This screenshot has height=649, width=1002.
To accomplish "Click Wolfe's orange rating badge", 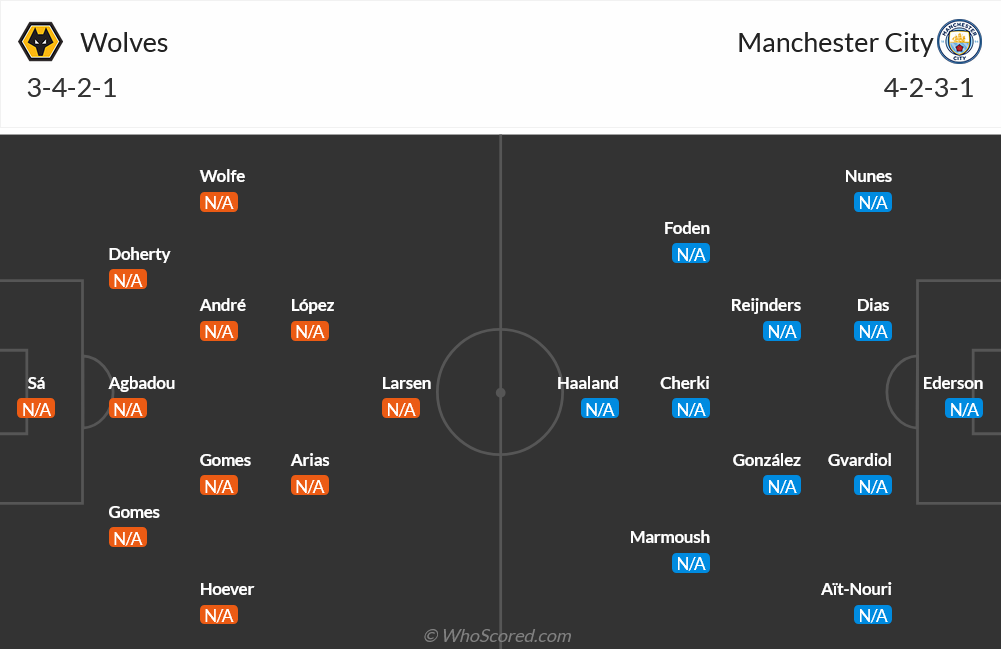I will (x=219, y=202).
